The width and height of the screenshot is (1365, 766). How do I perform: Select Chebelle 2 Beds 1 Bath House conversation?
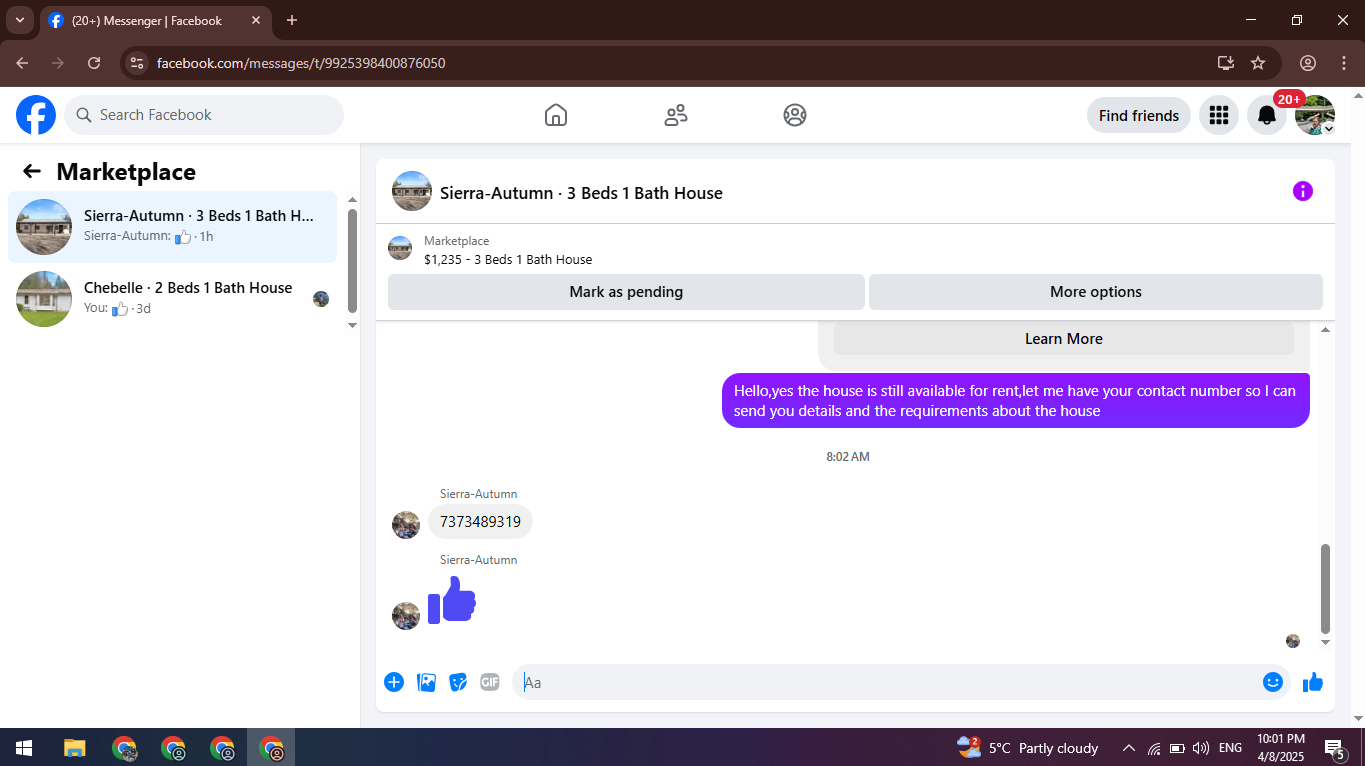pyautogui.click(x=172, y=299)
